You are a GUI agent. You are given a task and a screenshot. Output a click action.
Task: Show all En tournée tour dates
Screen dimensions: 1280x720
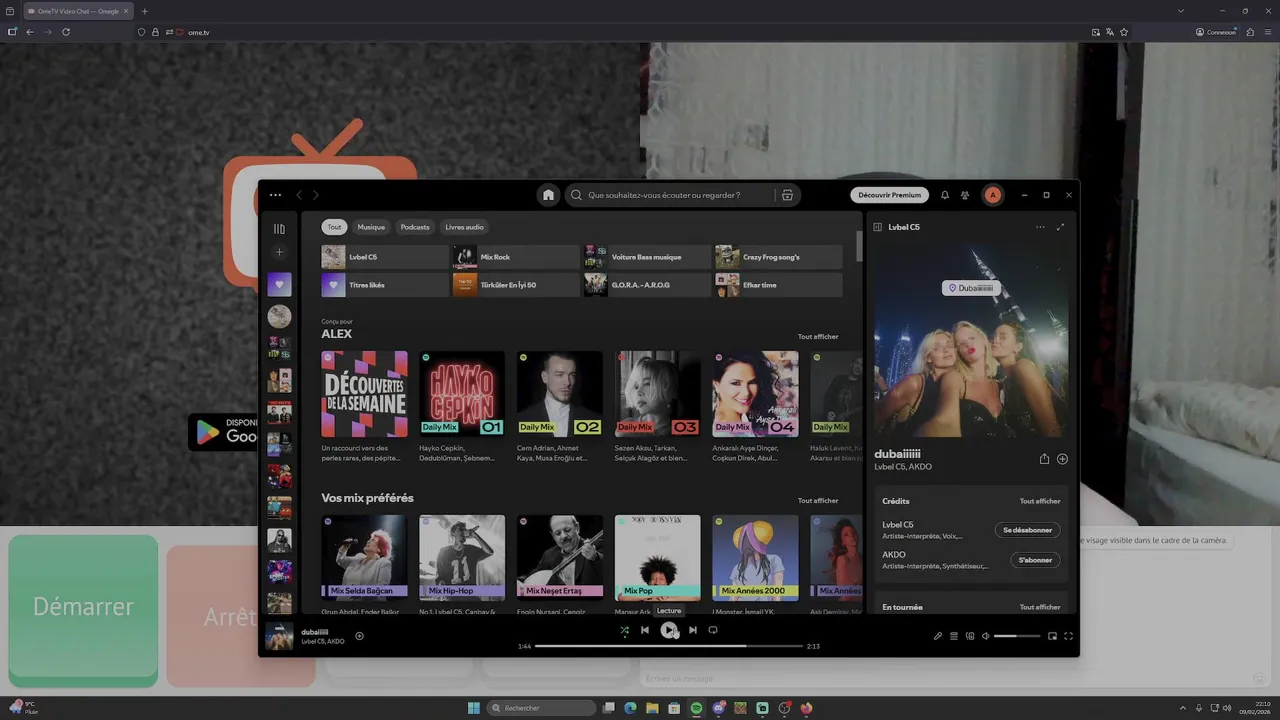[1040, 607]
